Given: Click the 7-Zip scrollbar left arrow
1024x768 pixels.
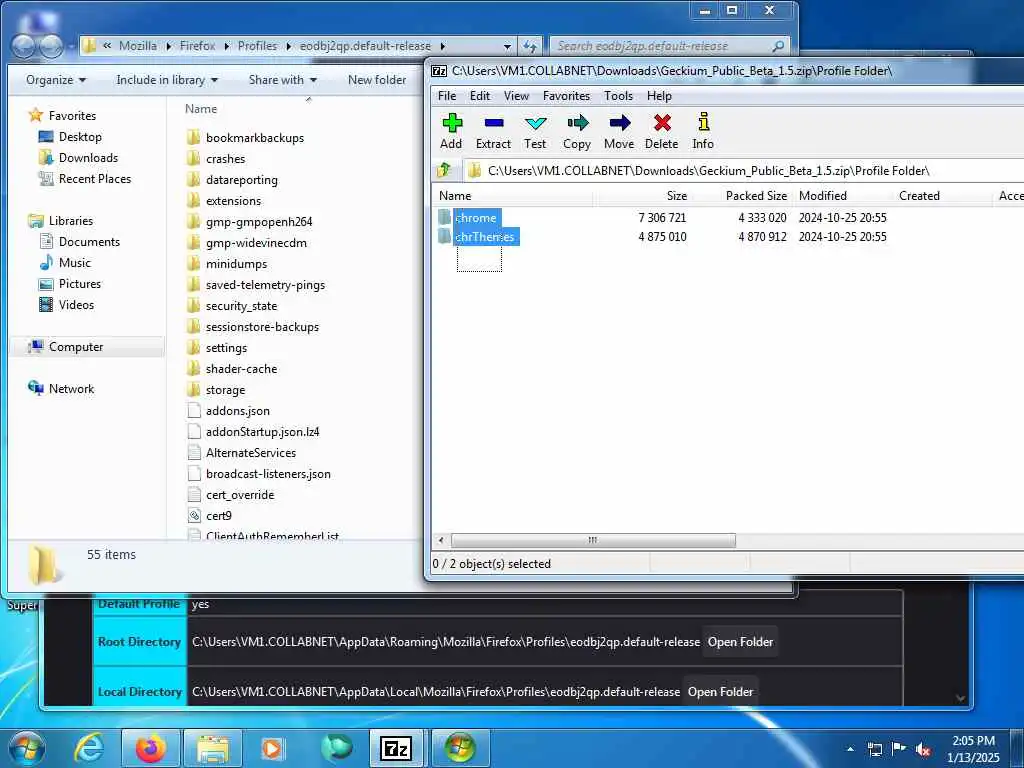Looking at the screenshot, I should point(441,540).
